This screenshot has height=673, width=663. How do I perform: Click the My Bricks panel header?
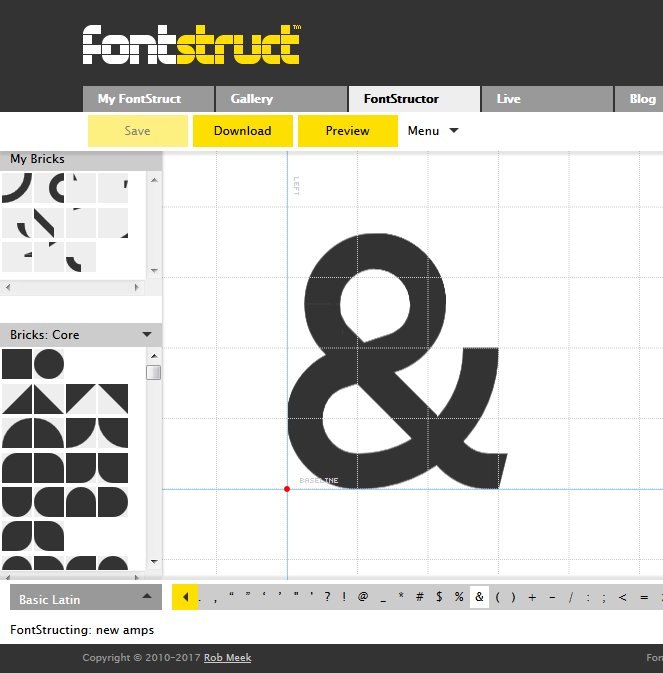81,159
